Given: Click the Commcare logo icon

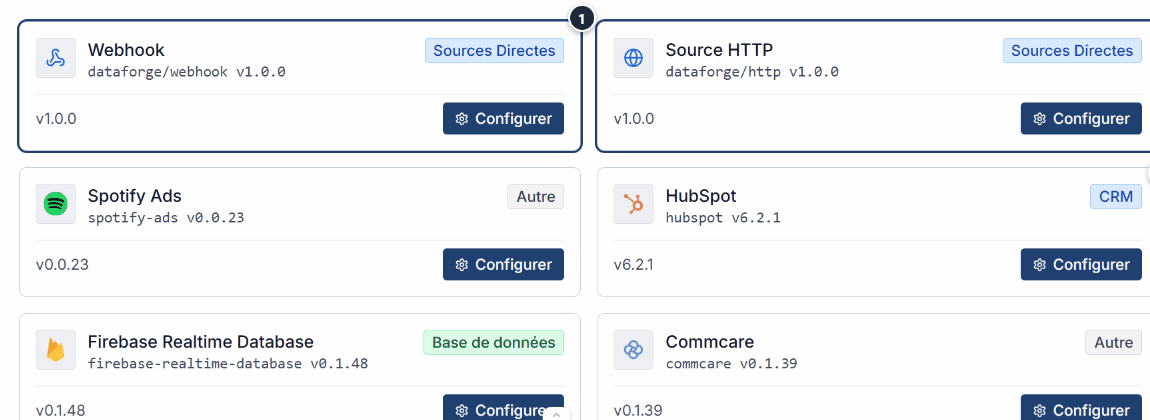Looking at the screenshot, I should coord(633,350).
